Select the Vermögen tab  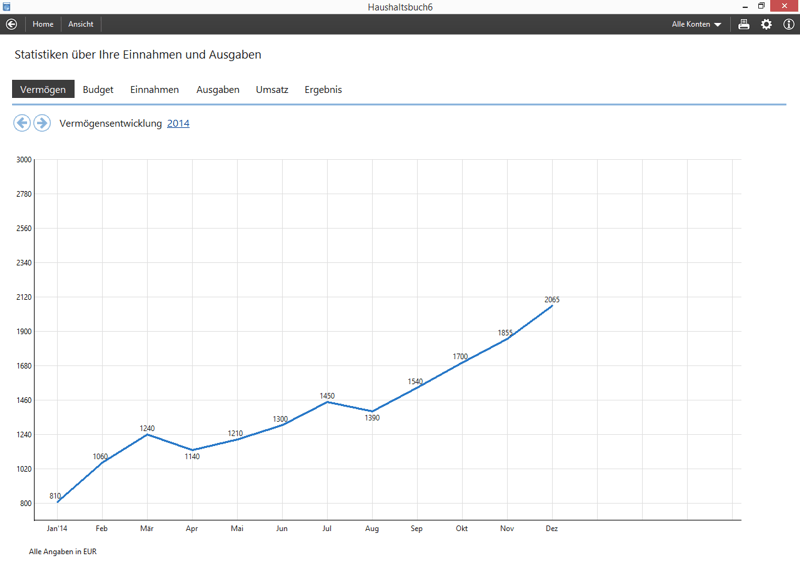pos(43,89)
